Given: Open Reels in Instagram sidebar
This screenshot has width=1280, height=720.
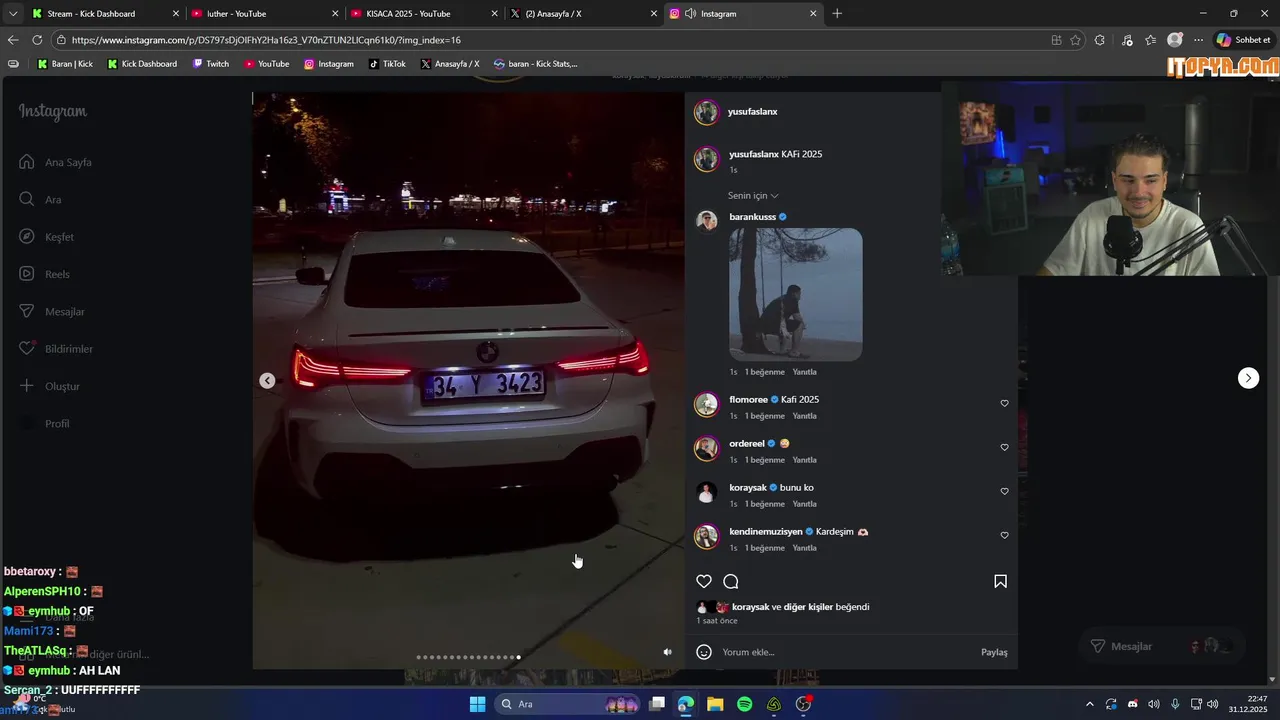Looking at the screenshot, I should pos(45,274).
